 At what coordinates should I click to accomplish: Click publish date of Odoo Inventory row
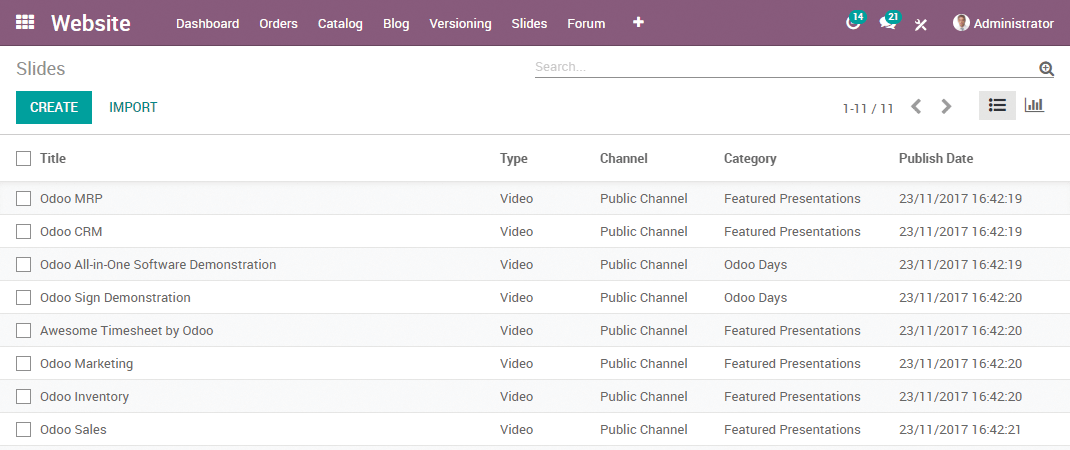[x=961, y=397]
